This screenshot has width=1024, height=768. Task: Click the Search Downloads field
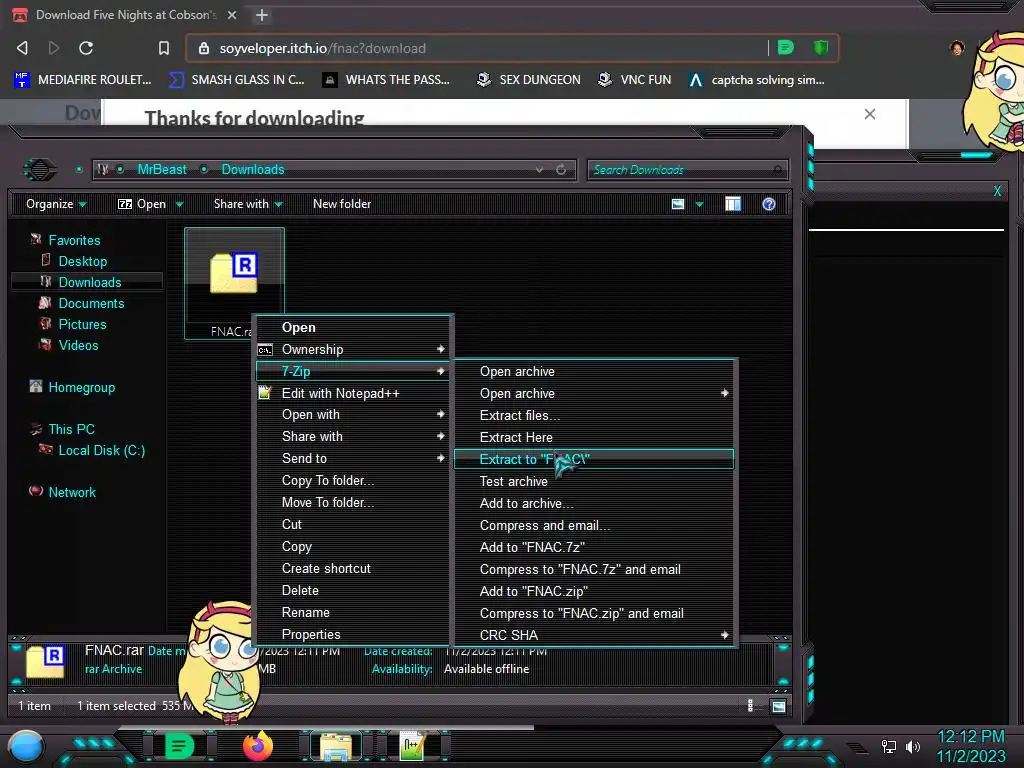point(687,170)
